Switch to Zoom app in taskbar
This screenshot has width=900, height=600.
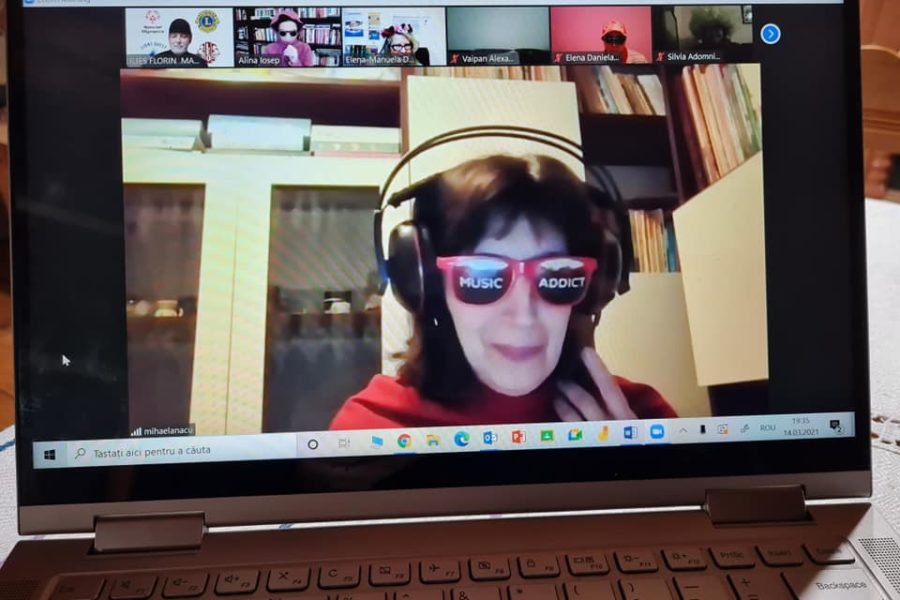pyautogui.click(x=657, y=431)
